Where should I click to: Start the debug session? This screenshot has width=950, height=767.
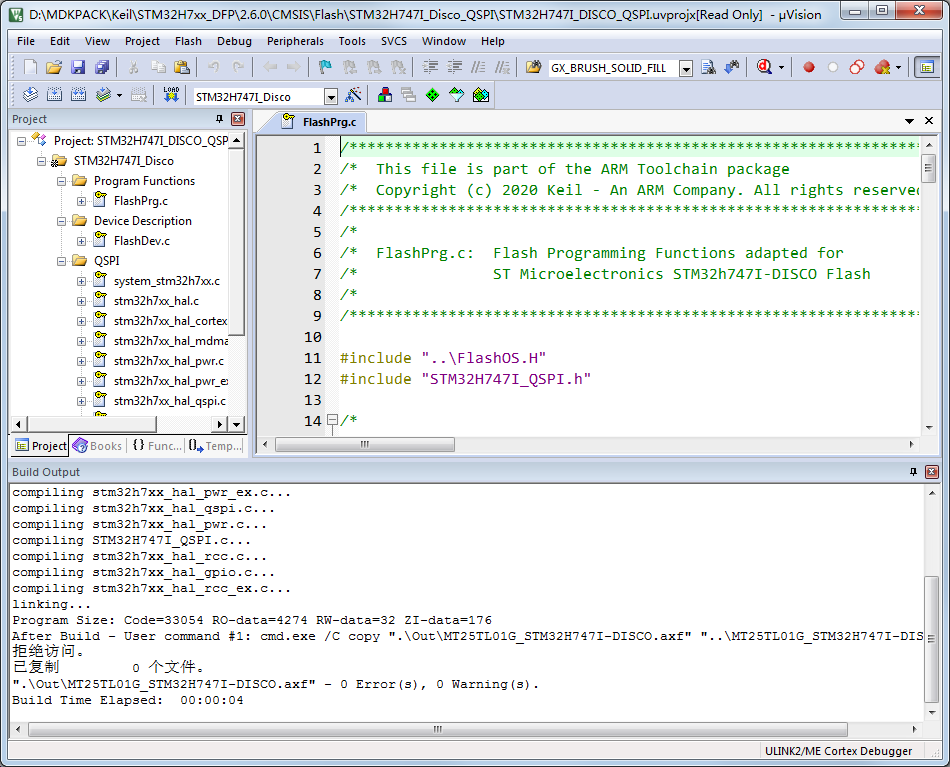(x=764, y=67)
